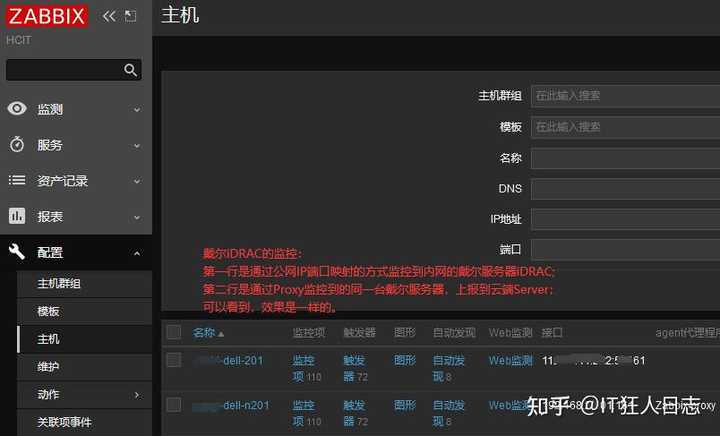The width and height of the screenshot is (720, 436).
Task: Collapse the 配置 menu chevron
Action: (137, 253)
